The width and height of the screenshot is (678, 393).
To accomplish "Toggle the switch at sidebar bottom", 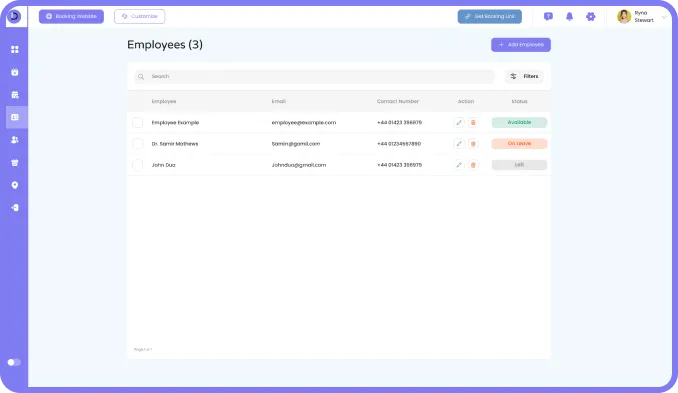I will (x=14, y=362).
